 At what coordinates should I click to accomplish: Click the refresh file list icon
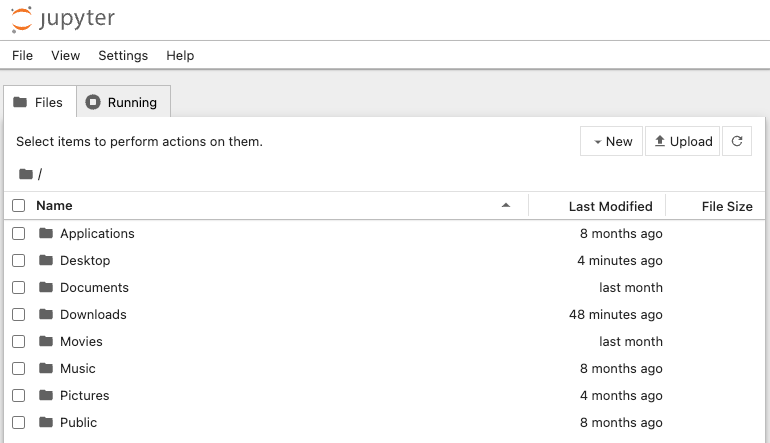point(737,142)
